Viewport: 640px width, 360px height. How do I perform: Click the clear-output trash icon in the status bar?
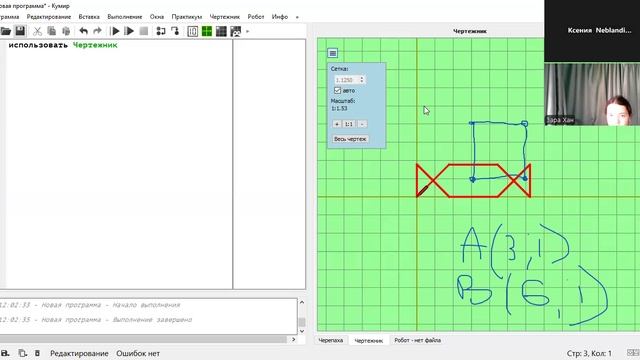[37, 353]
